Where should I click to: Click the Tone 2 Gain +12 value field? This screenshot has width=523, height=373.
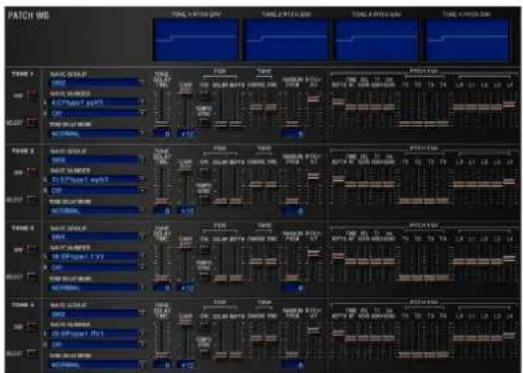click(x=185, y=211)
